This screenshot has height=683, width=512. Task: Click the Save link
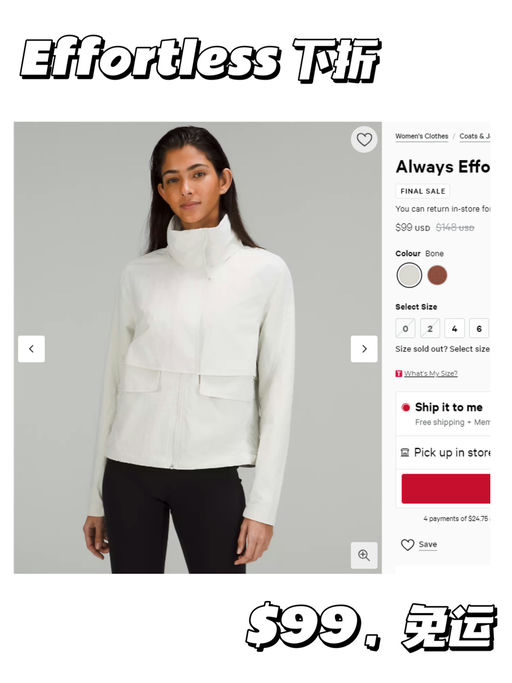(427, 544)
